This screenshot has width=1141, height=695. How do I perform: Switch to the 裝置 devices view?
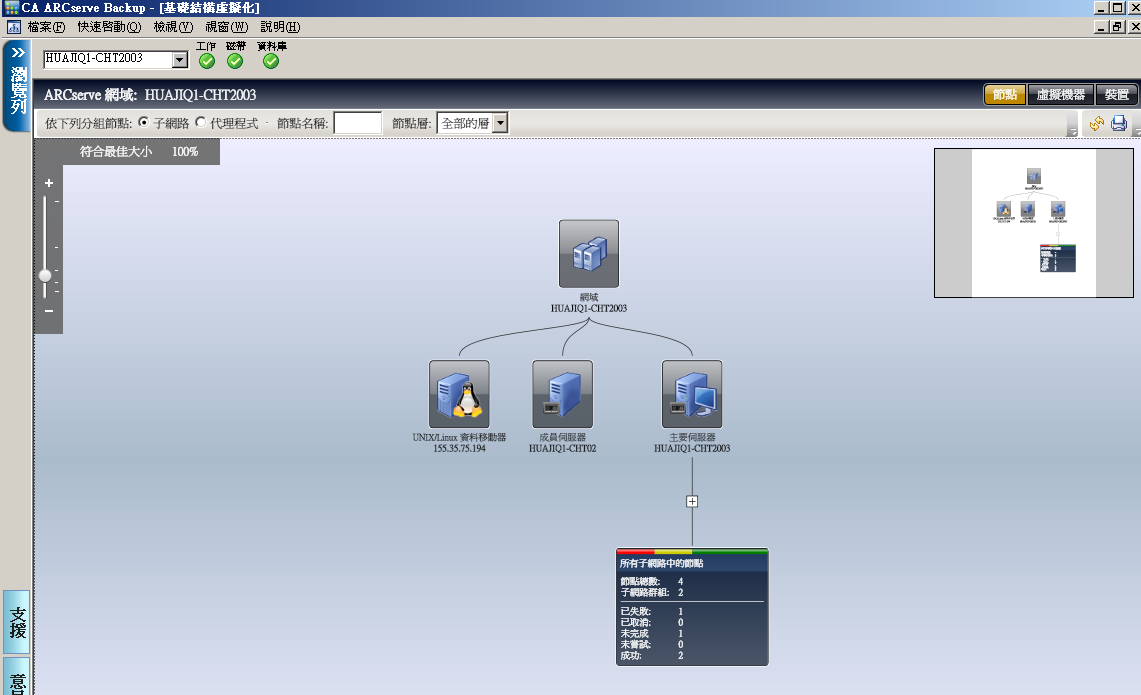click(1117, 95)
